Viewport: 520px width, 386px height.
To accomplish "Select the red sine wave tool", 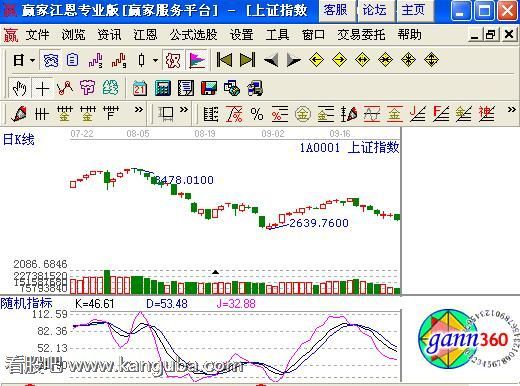I will pos(372,114).
